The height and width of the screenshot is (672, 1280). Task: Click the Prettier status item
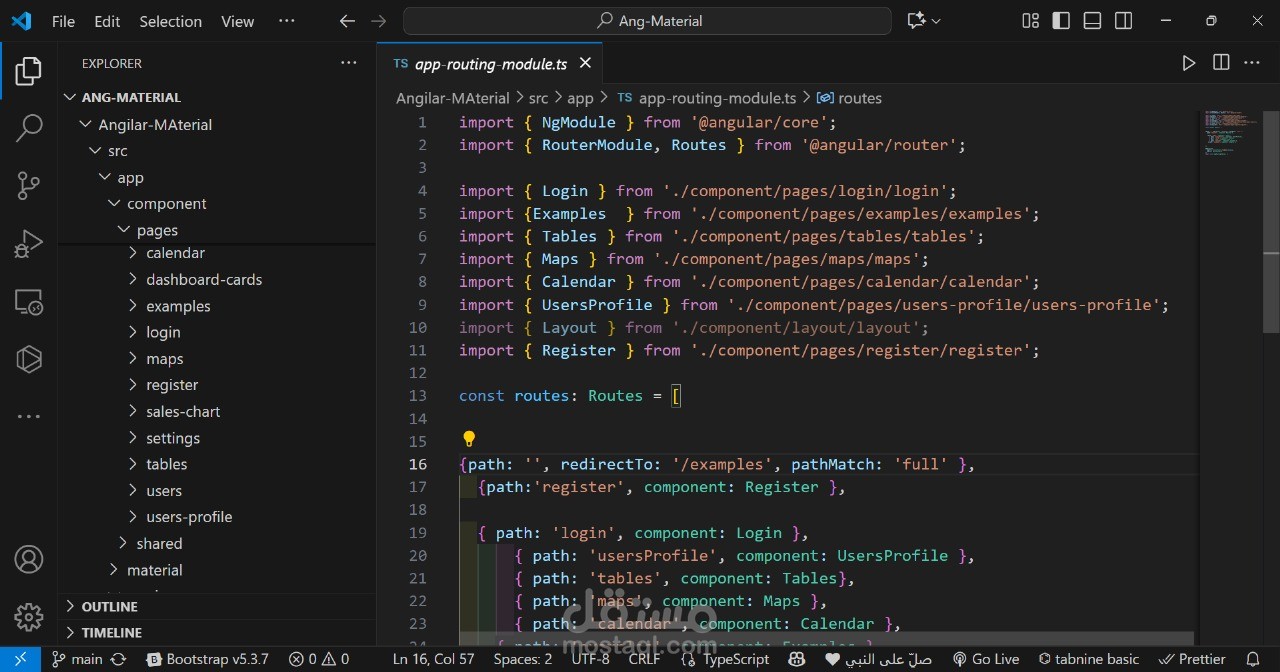1192,659
